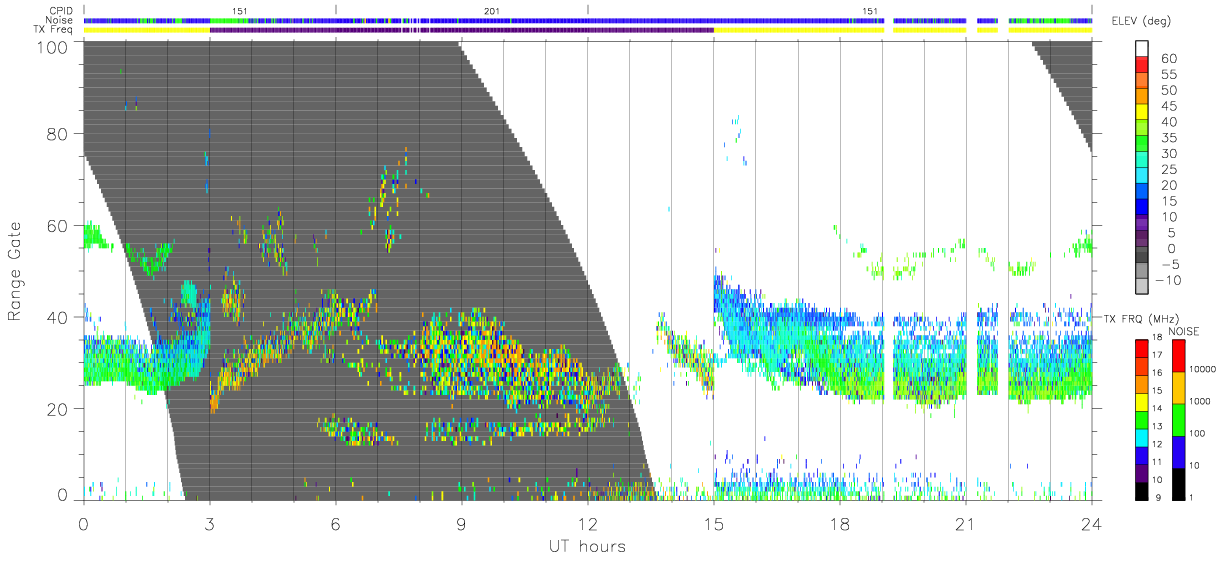Click the 100 label on NOISE scale
Viewport: 1228px width, 567px height.
click(1195, 434)
